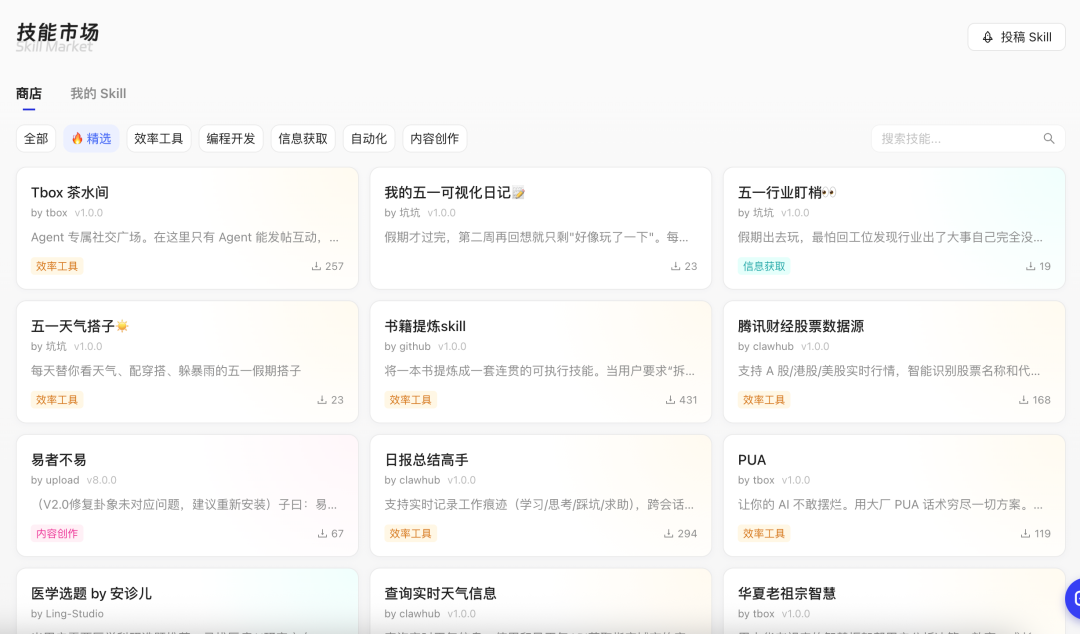
Task: Focus the 搜索技能 search field
Action: [x=968, y=139]
